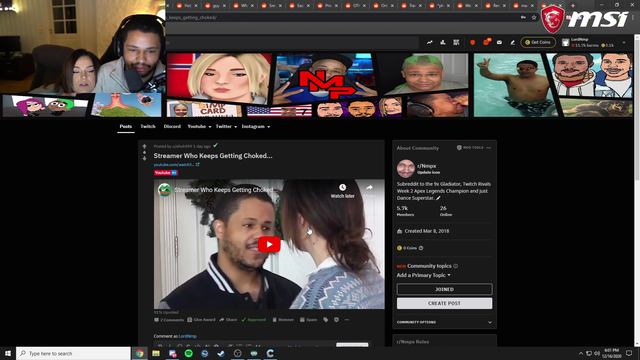
Task: Click Give Award under the post
Action: [x=201, y=320]
